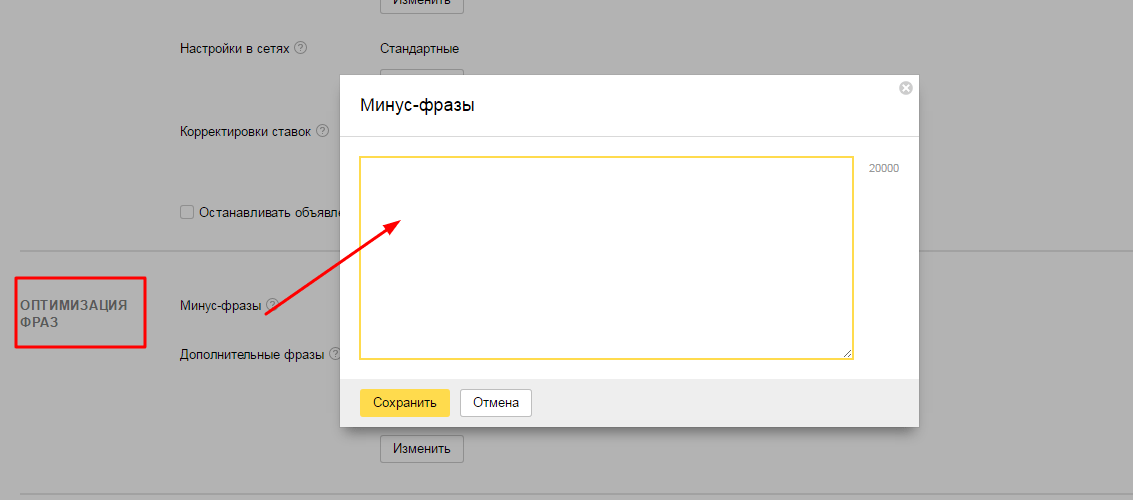1133x500 pixels.
Task: Click the ОПТИМИЗАЦИЯ ФРАЗ section heading
Action: (x=74, y=313)
